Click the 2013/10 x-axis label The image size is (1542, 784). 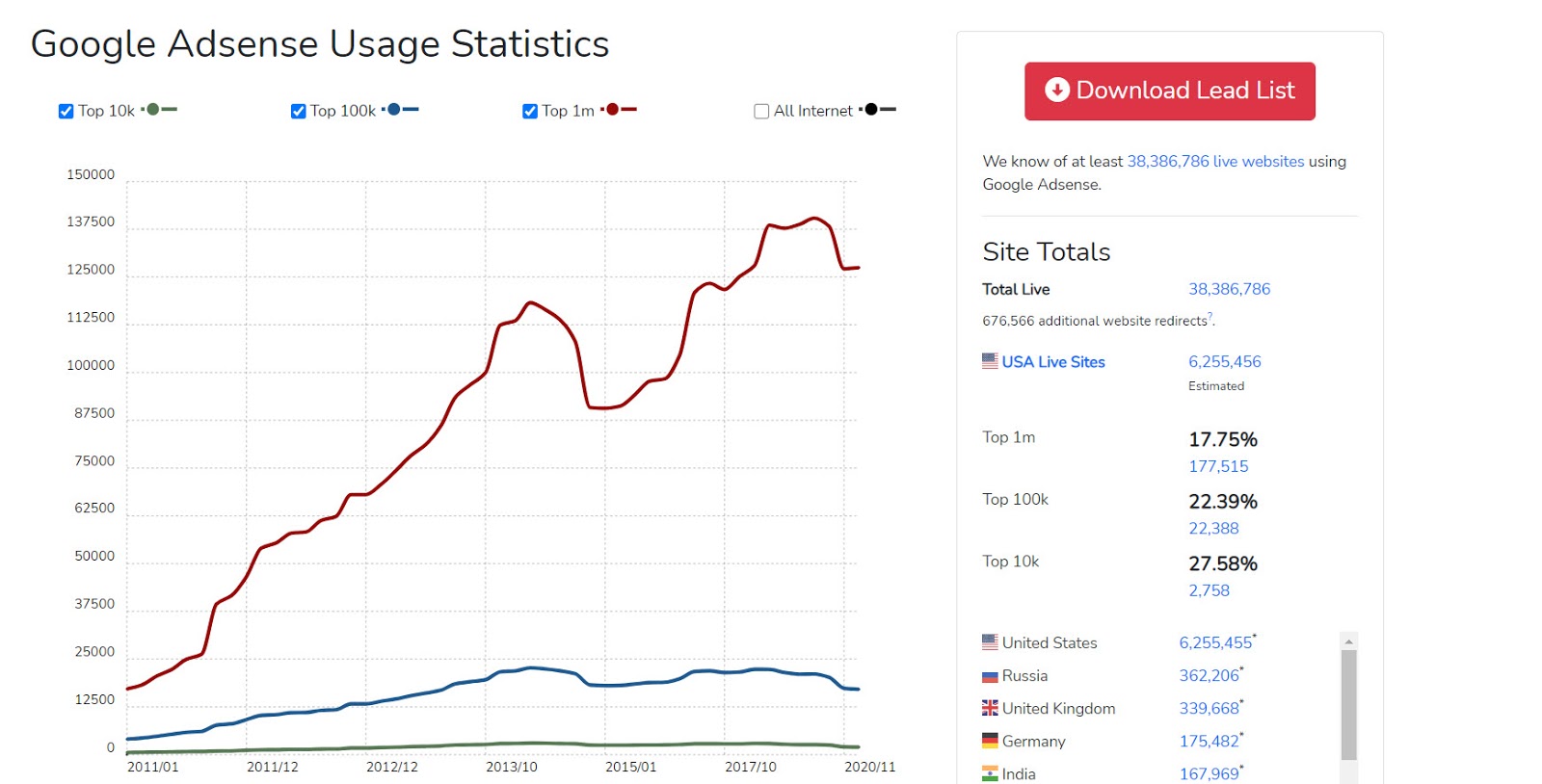click(x=512, y=768)
